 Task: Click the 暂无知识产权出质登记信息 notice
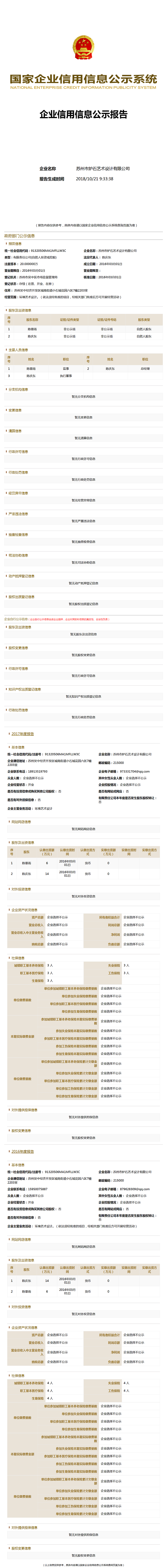click(x=84, y=696)
